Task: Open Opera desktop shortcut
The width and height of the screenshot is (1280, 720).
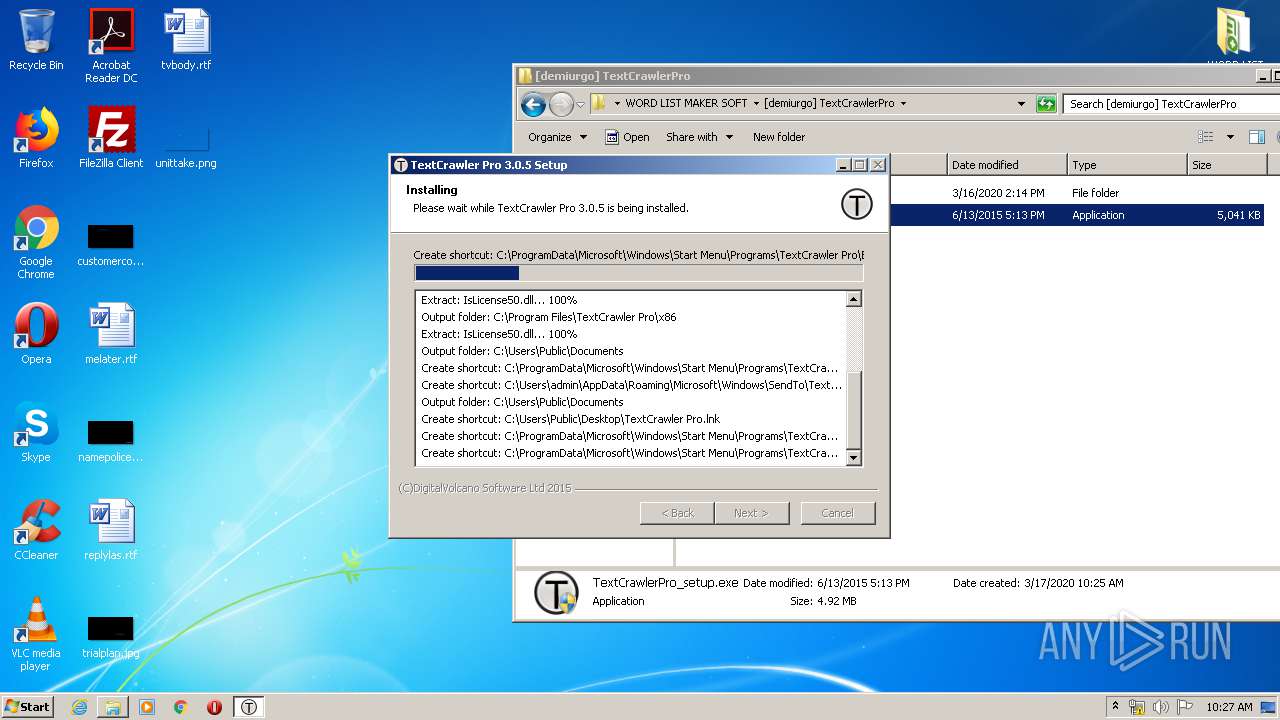Action: pos(36,334)
